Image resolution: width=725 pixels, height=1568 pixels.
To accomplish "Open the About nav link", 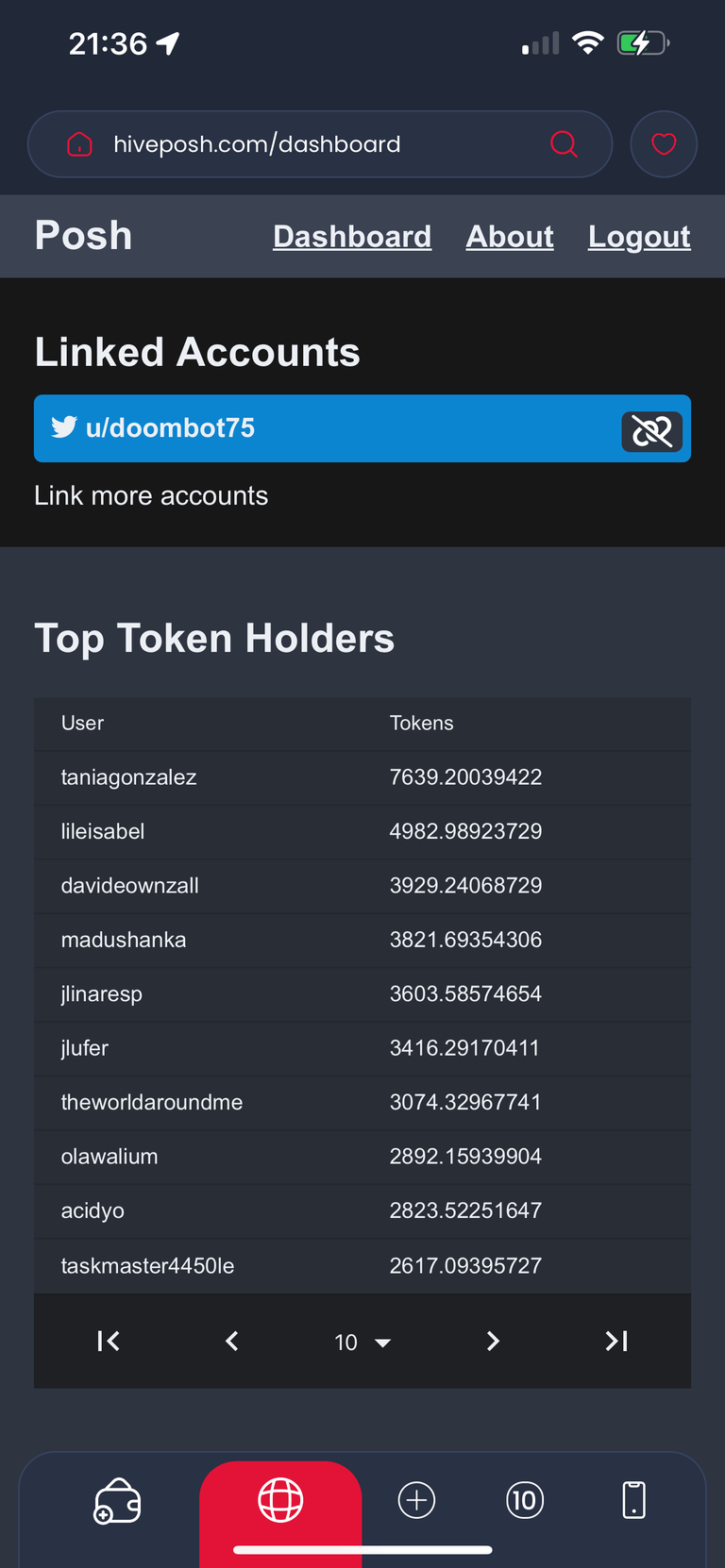I will click(510, 236).
